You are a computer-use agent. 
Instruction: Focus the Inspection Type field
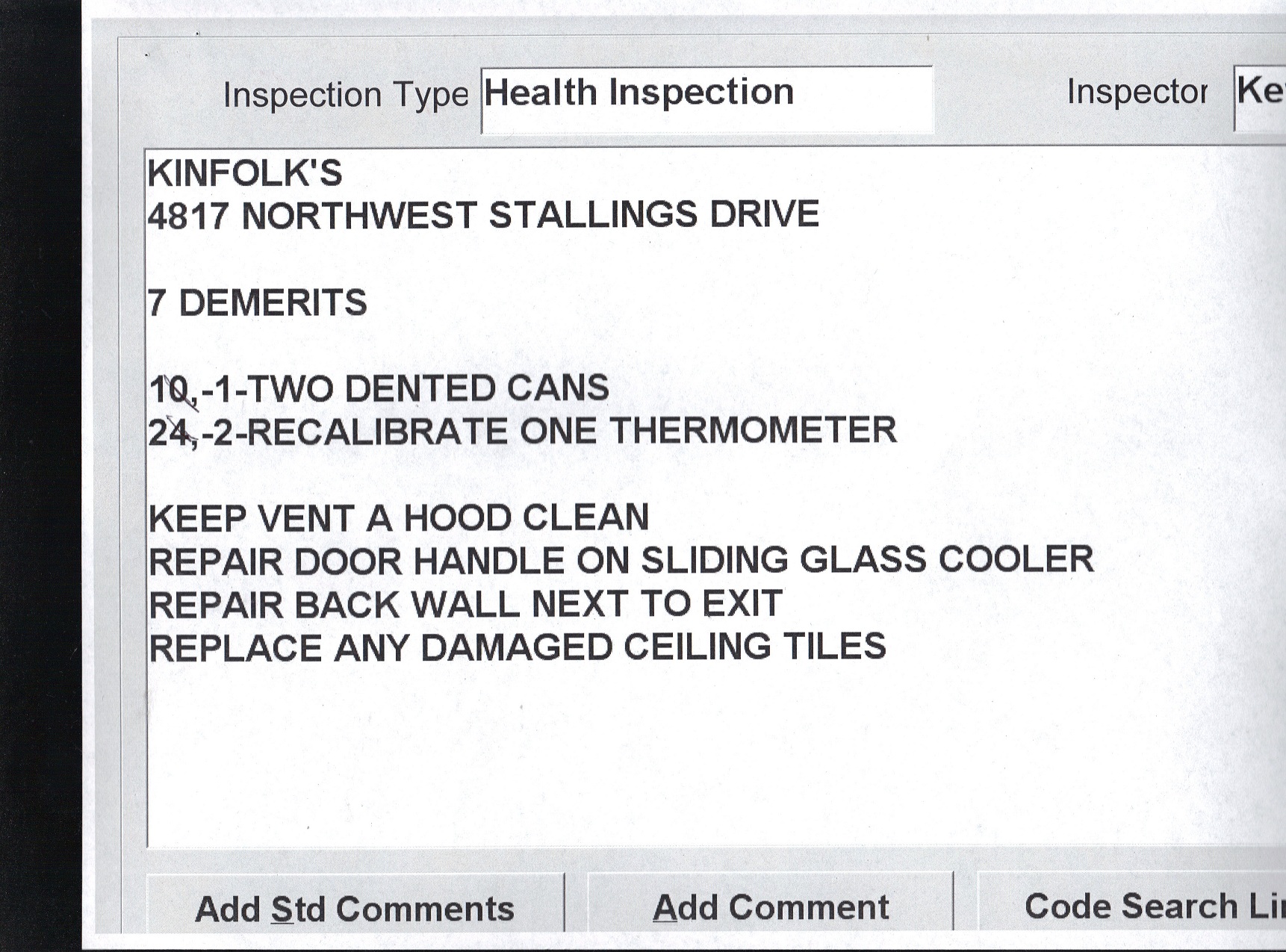[706, 98]
